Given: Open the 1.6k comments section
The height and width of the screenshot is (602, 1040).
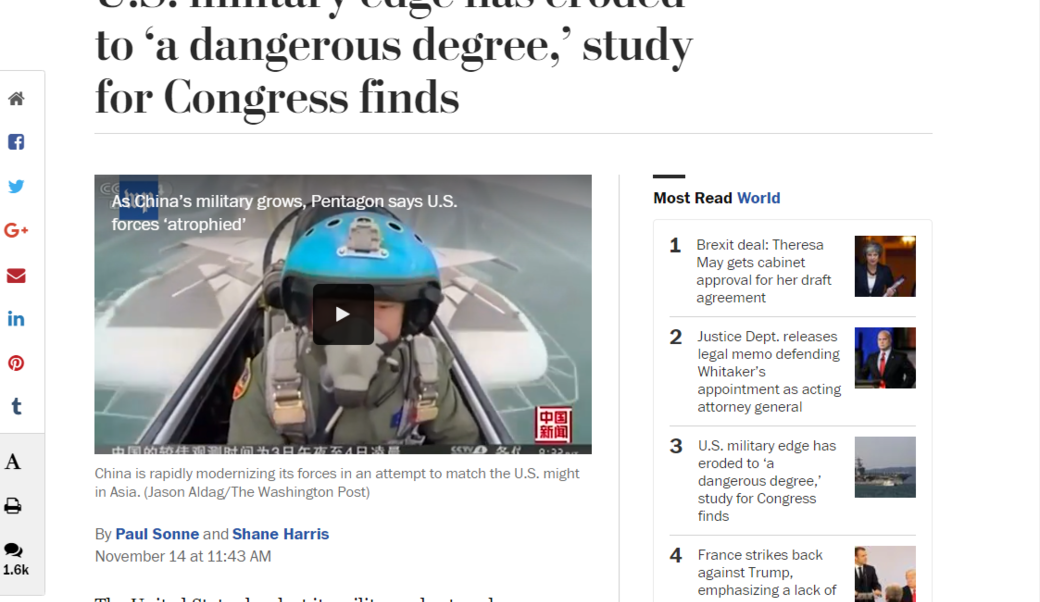Looking at the screenshot, I should (x=15, y=559).
